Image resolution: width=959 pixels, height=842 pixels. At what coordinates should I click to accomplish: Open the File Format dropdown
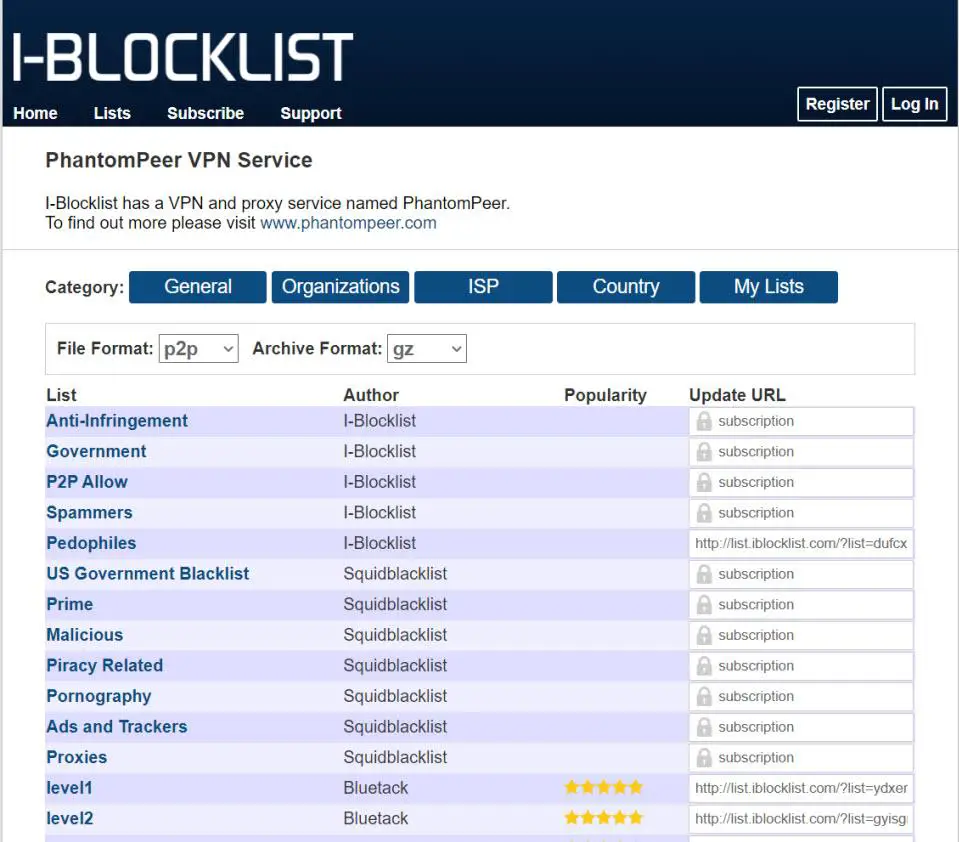[198, 349]
